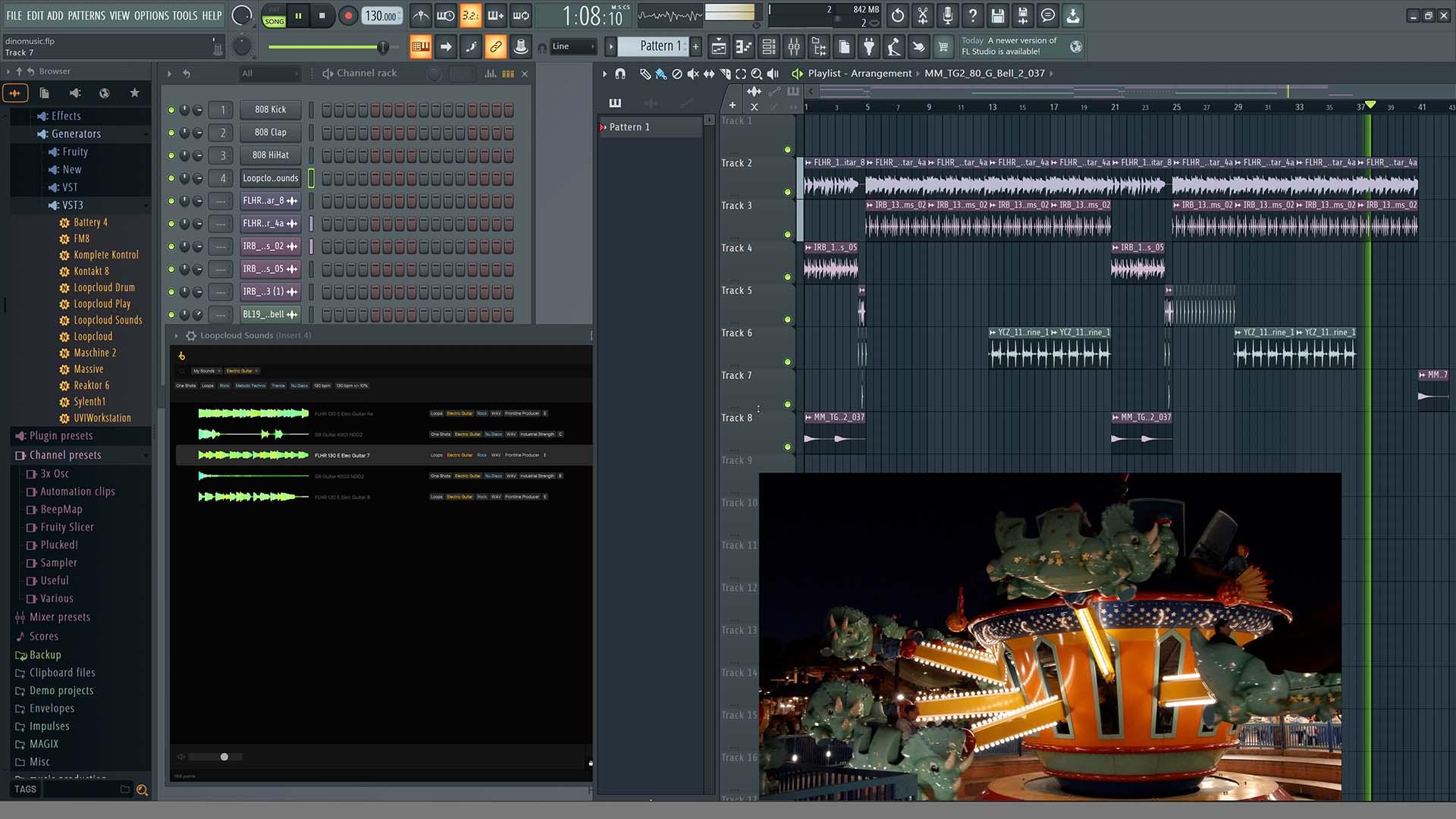This screenshot has width=1456, height=819.
Task: Click the render audio export icon
Action: click(x=1023, y=15)
